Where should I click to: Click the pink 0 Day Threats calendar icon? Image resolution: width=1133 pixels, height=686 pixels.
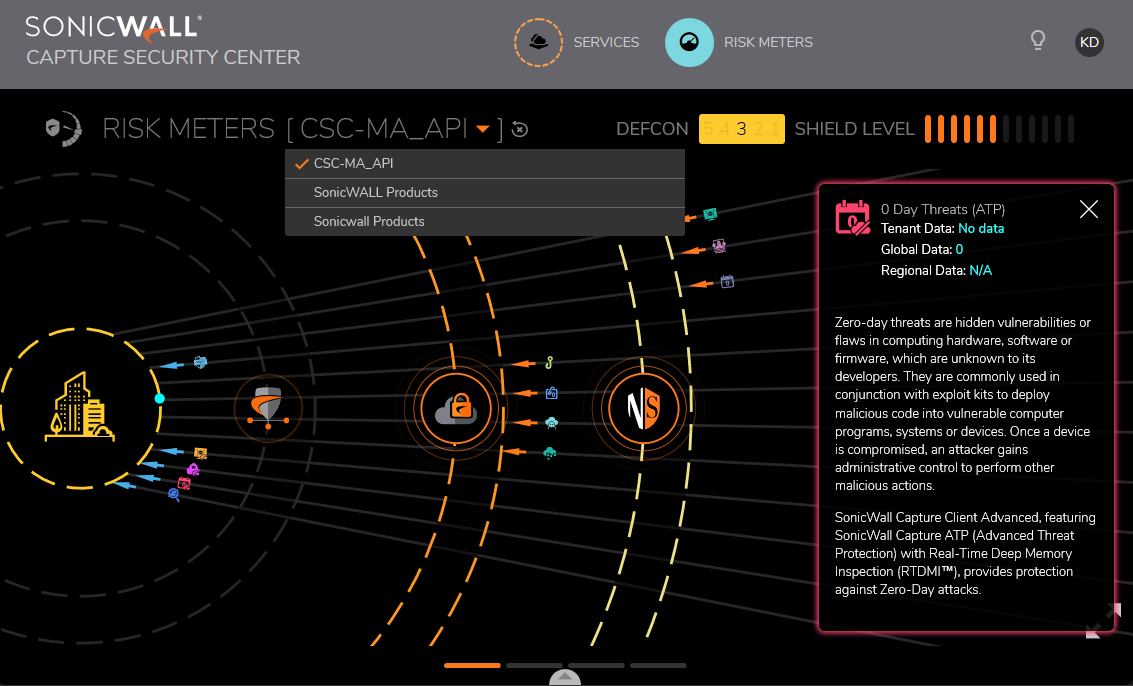[853, 218]
